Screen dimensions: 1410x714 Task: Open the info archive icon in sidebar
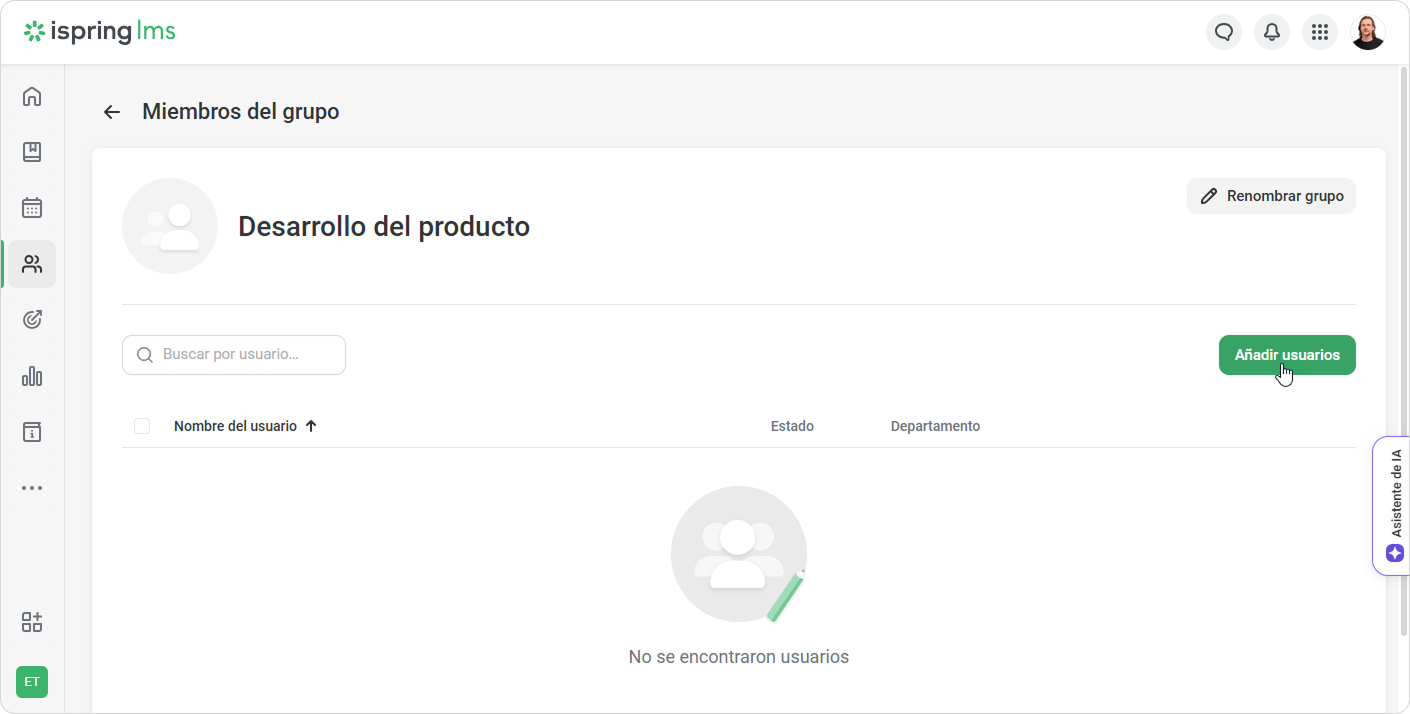(x=32, y=432)
